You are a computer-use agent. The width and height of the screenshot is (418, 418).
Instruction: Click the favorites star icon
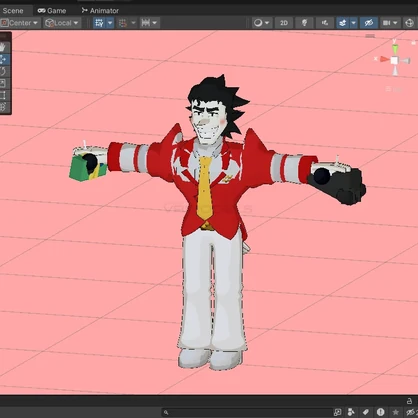(x=395, y=412)
